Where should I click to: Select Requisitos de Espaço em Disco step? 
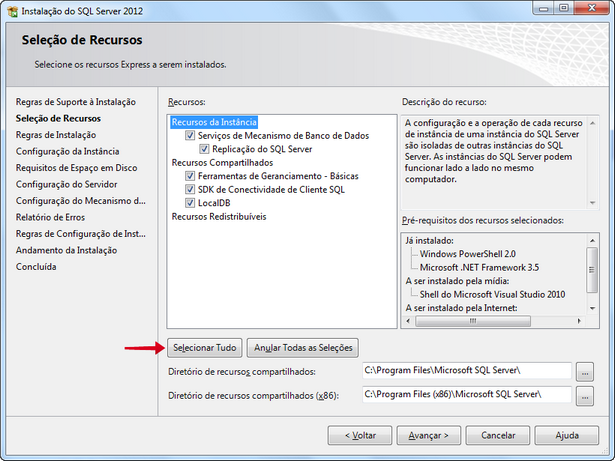click(x=76, y=168)
